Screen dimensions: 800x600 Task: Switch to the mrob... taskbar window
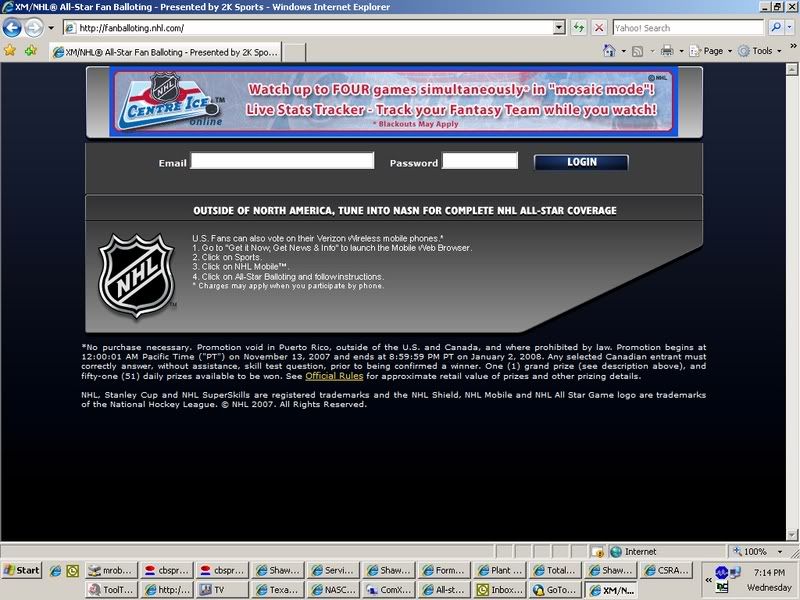[110, 570]
